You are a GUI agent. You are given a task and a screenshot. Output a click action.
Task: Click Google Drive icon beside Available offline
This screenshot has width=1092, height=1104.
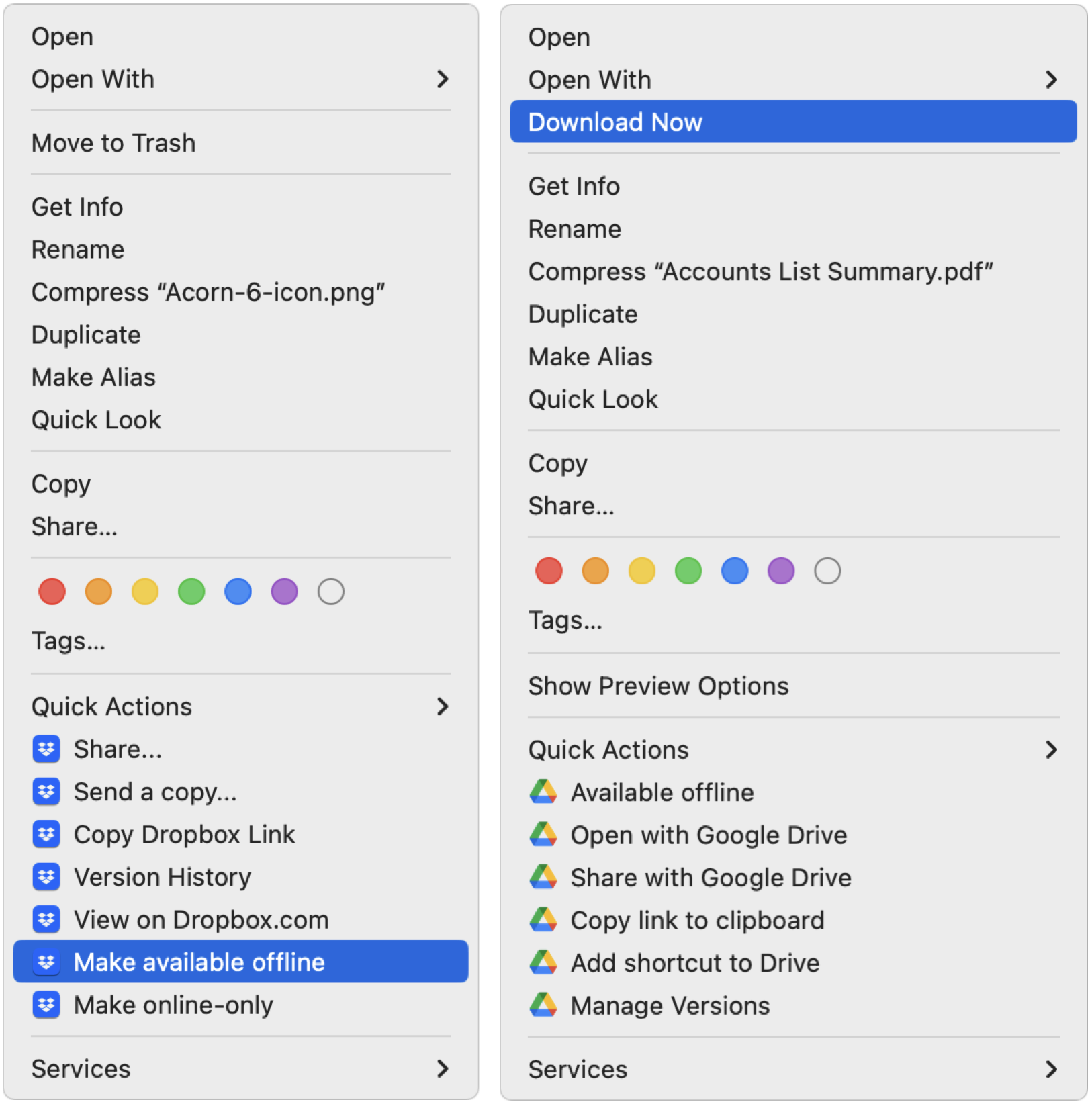pyautogui.click(x=543, y=792)
